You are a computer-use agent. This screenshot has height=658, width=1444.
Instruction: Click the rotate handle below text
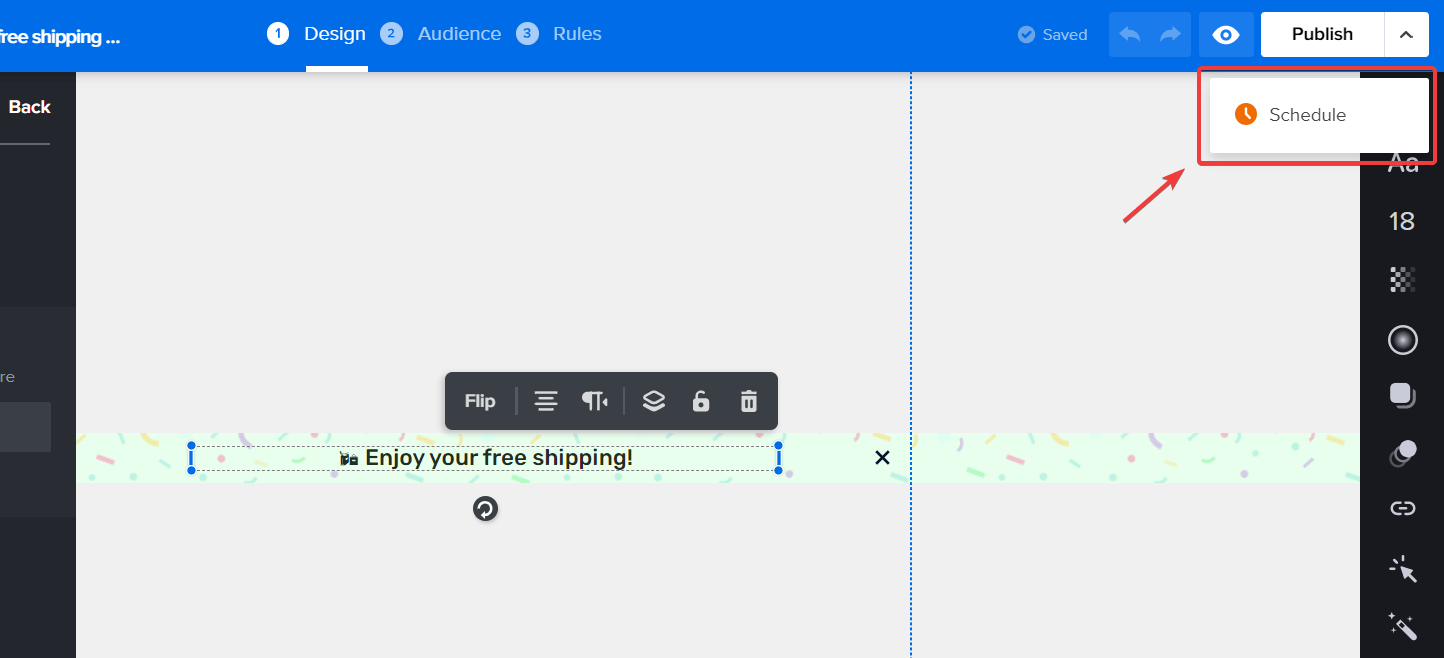pyautogui.click(x=485, y=510)
